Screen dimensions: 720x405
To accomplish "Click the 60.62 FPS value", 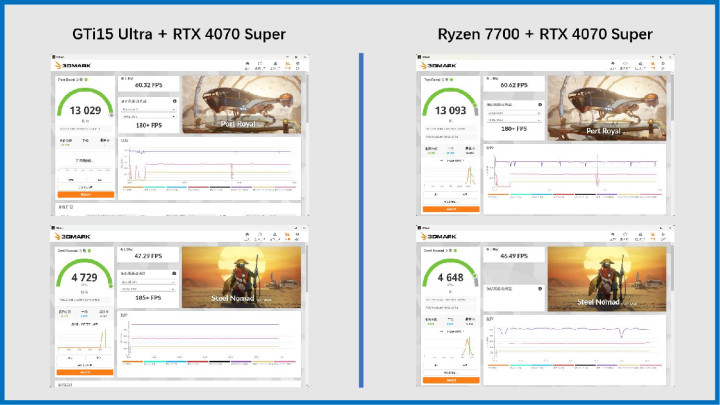I will 514,85.
